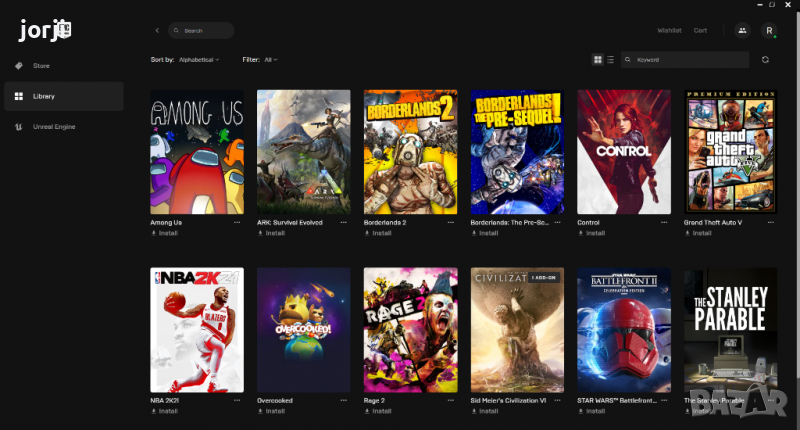Install Control
The width and height of the screenshot is (800, 430).
point(591,233)
